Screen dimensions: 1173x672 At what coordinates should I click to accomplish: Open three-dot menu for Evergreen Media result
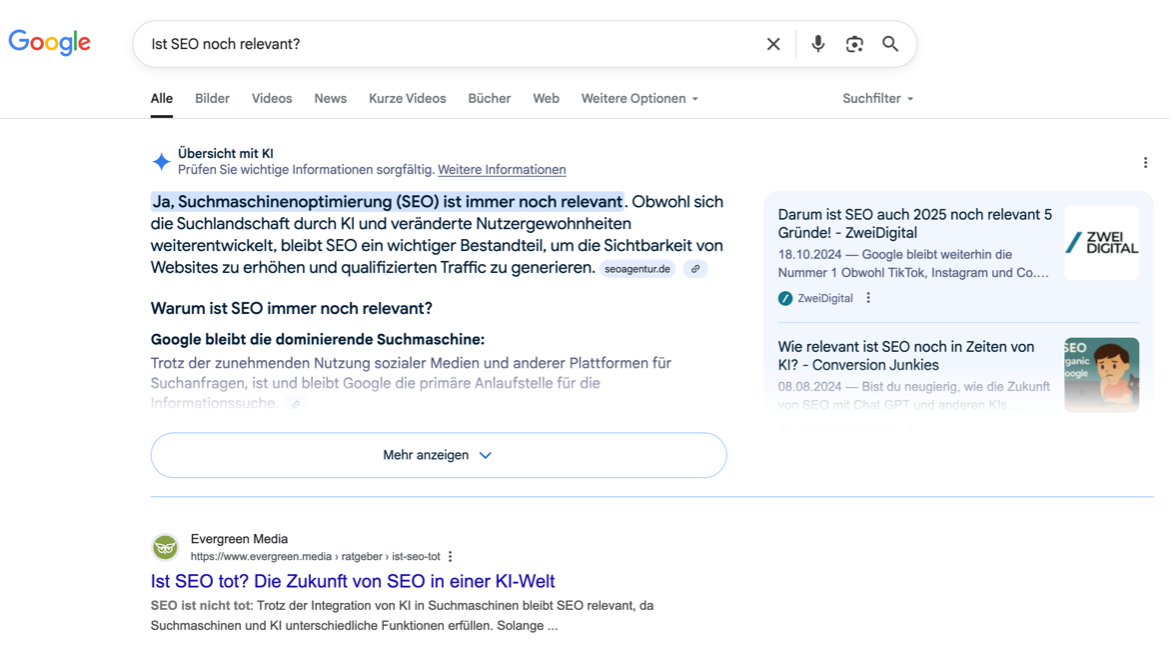[x=450, y=557]
